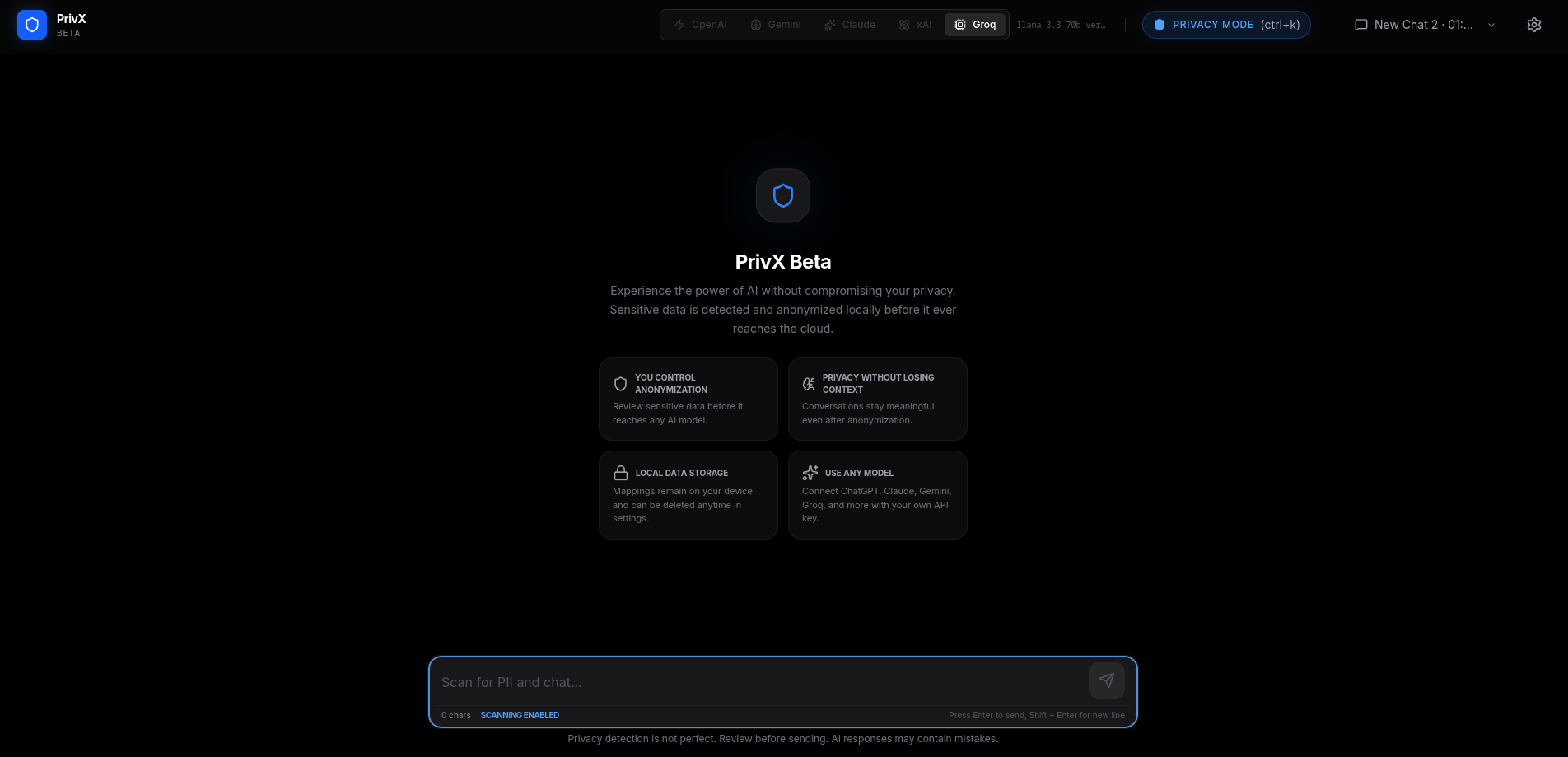Click the Use Any Model card title
Screen dimensions: 1568x757
(x=859, y=473)
